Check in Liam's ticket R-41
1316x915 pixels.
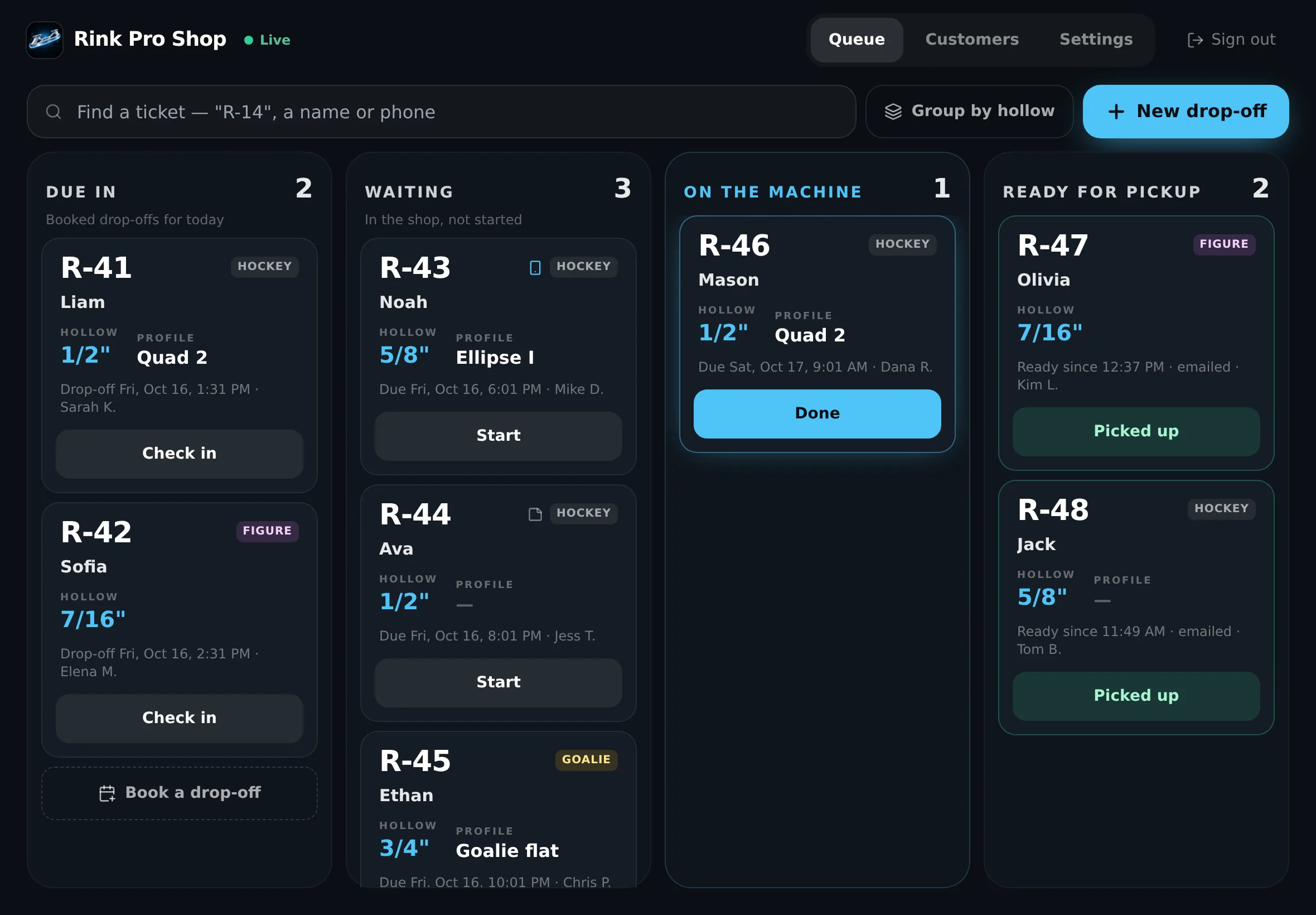180,454
